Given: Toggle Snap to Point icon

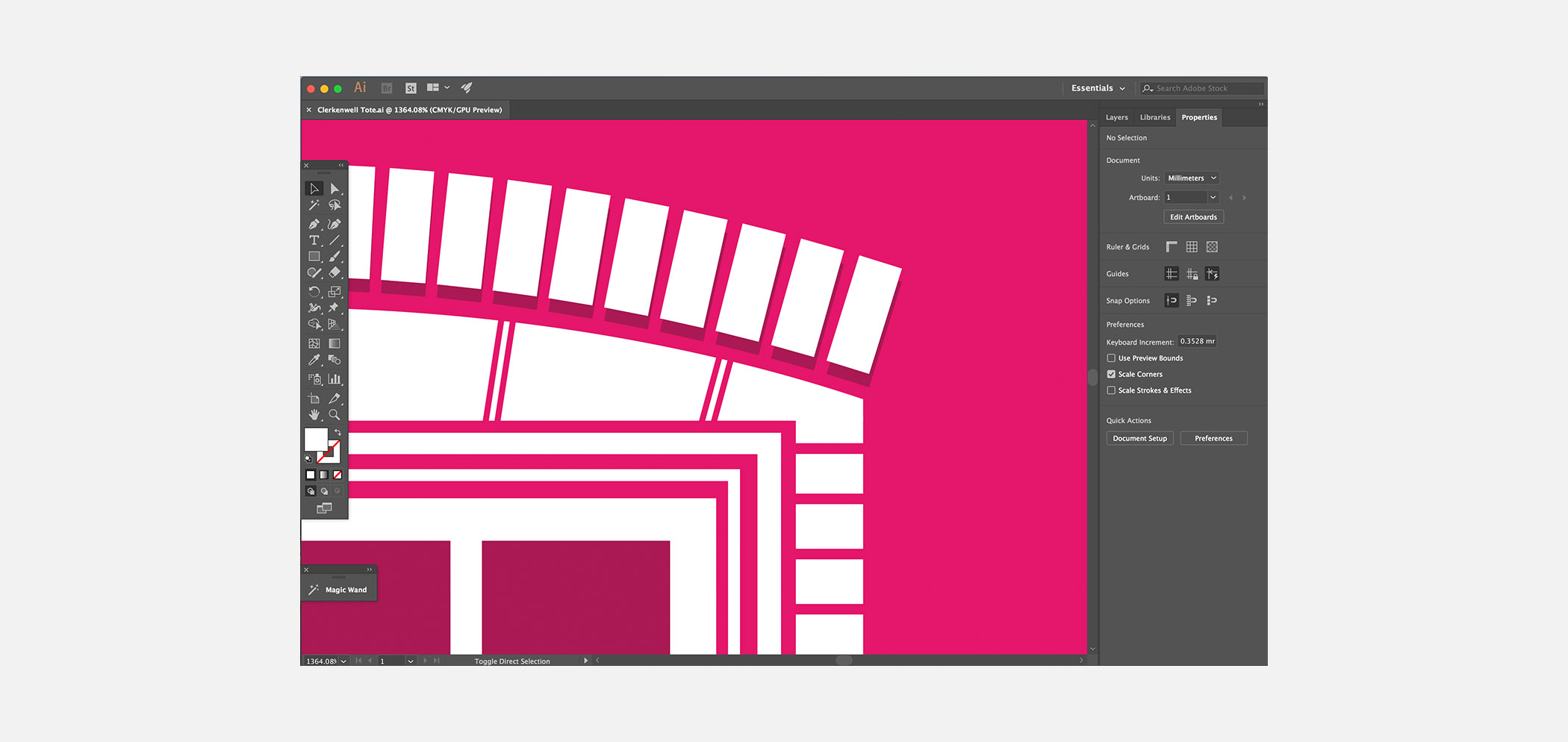Looking at the screenshot, I should (1172, 301).
